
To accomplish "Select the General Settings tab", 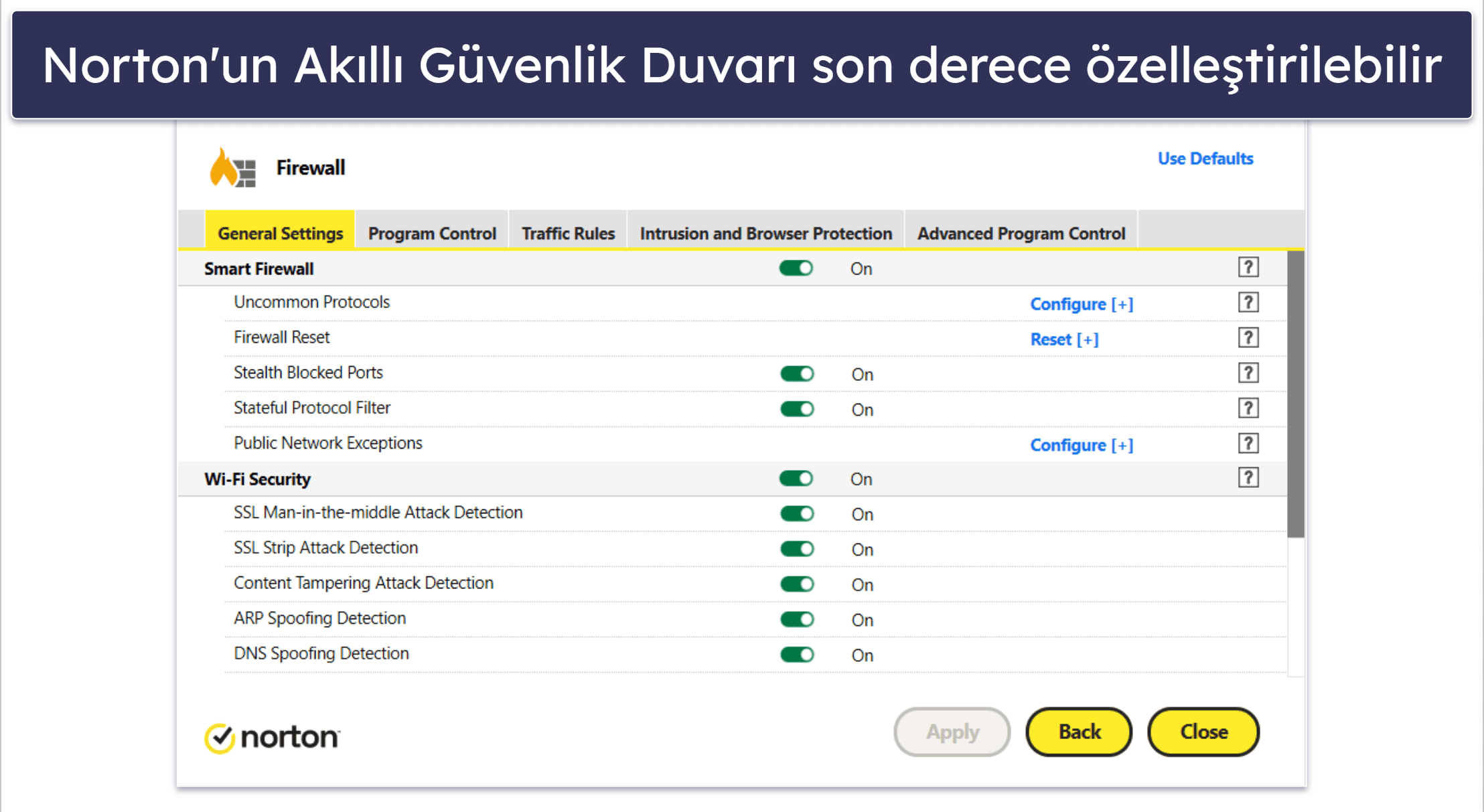I will [x=280, y=230].
